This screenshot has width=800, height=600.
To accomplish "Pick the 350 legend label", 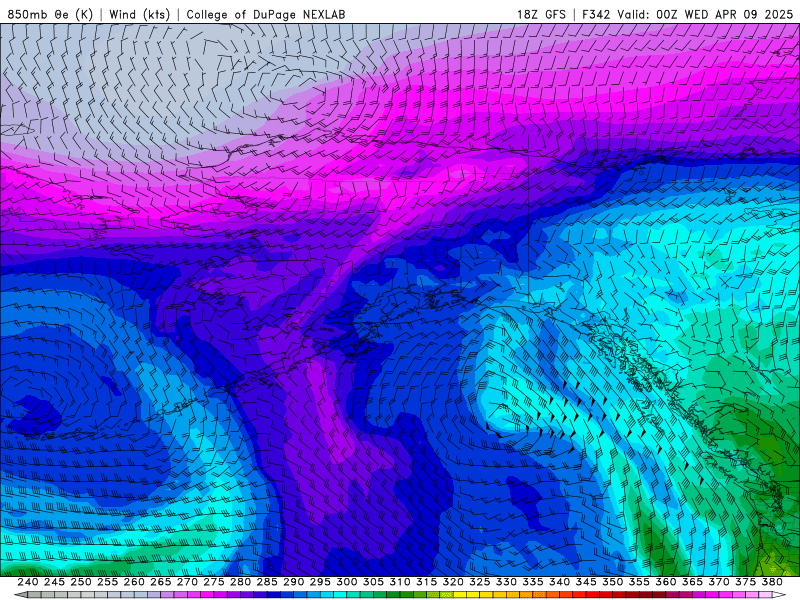I will coord(612,582).
